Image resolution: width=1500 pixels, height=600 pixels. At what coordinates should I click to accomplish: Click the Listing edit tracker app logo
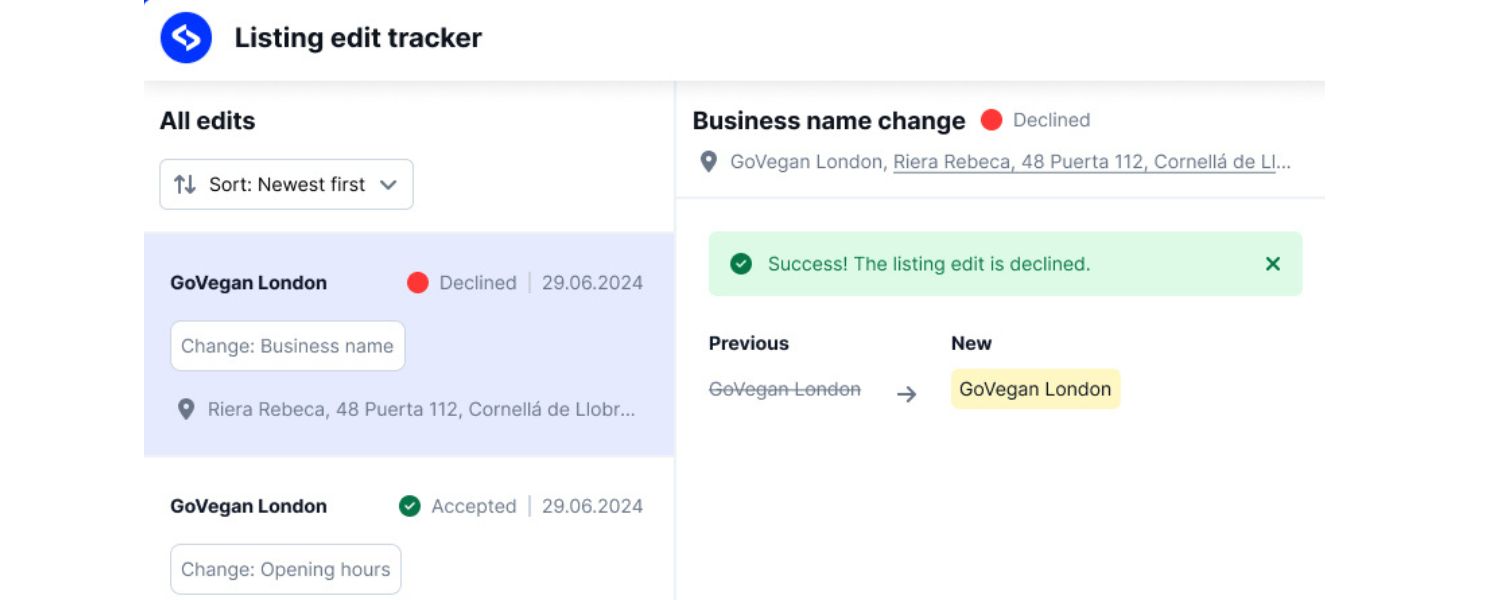[x=185, y=37]
